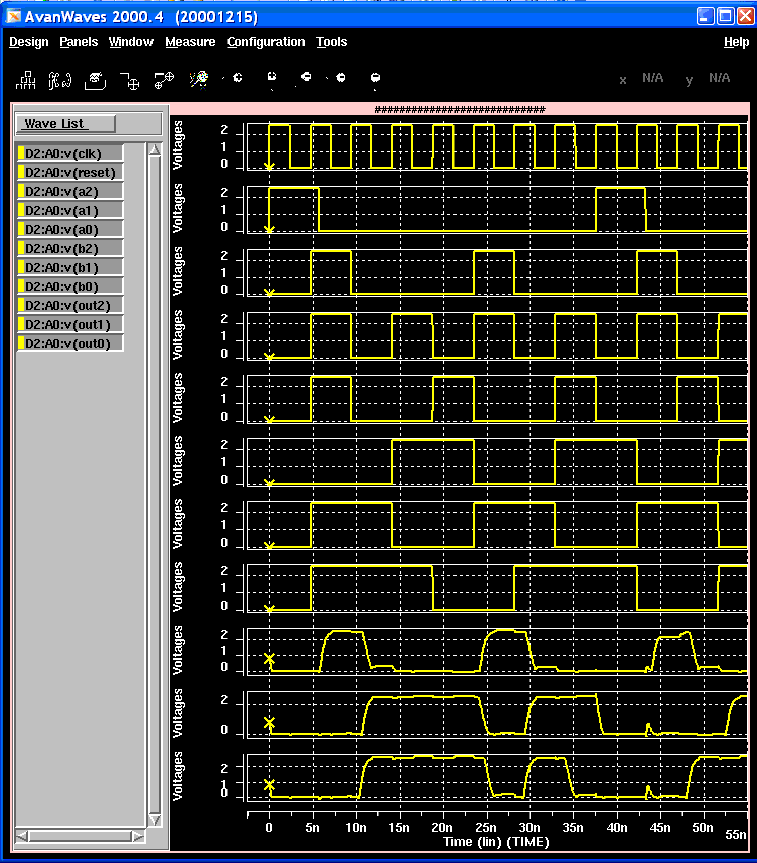
Task: Click the 25n tick on the time axis
Action: (x=486, y=828)
